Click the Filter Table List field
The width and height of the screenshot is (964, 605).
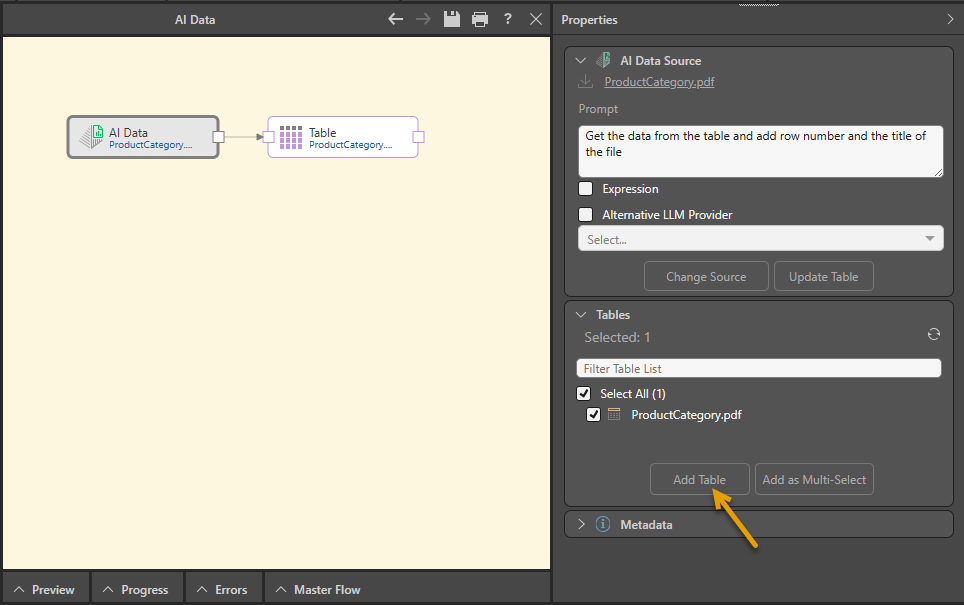tap(759, 369)
